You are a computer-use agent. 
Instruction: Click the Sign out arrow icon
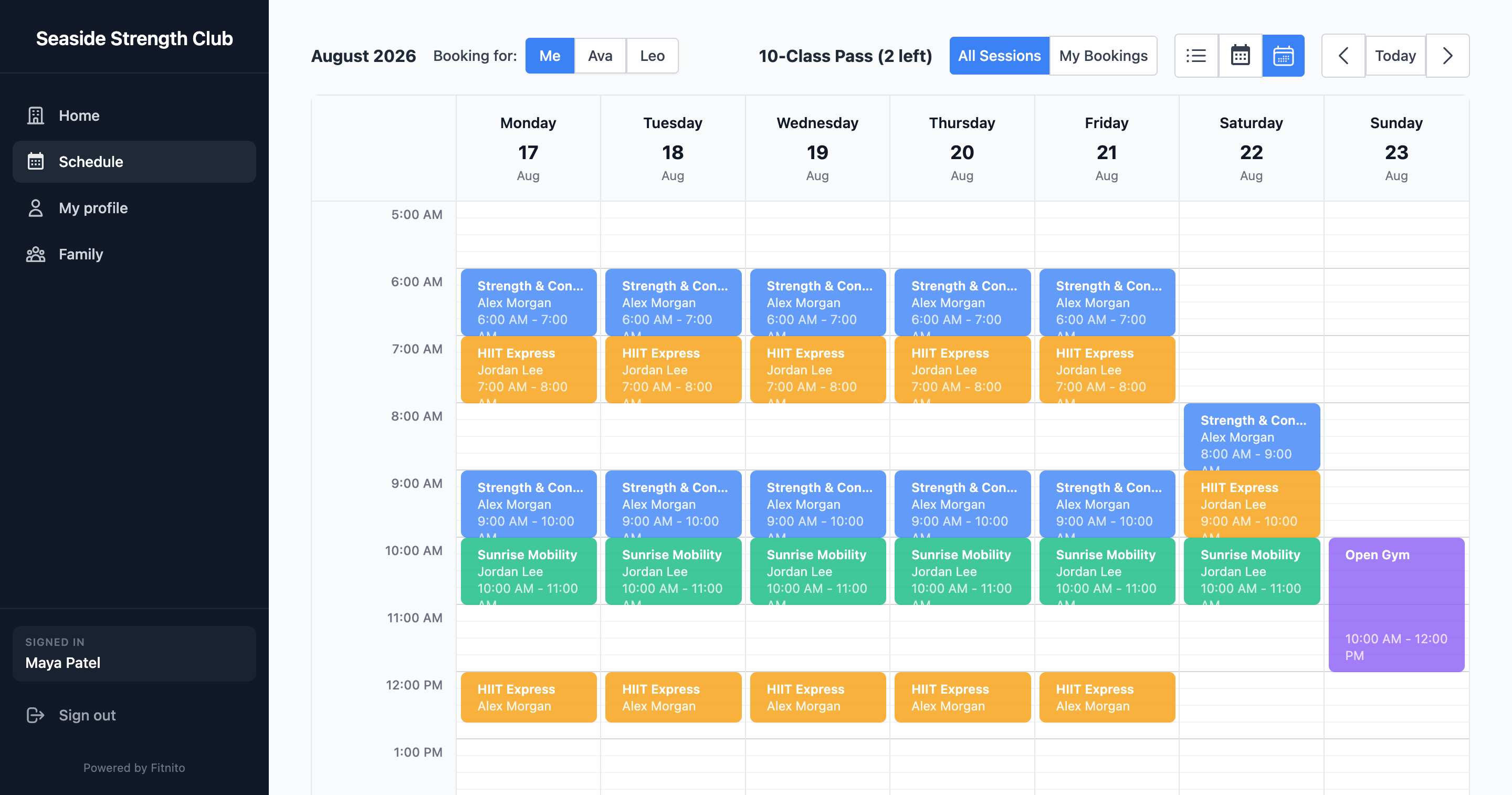tap(36, 715)
